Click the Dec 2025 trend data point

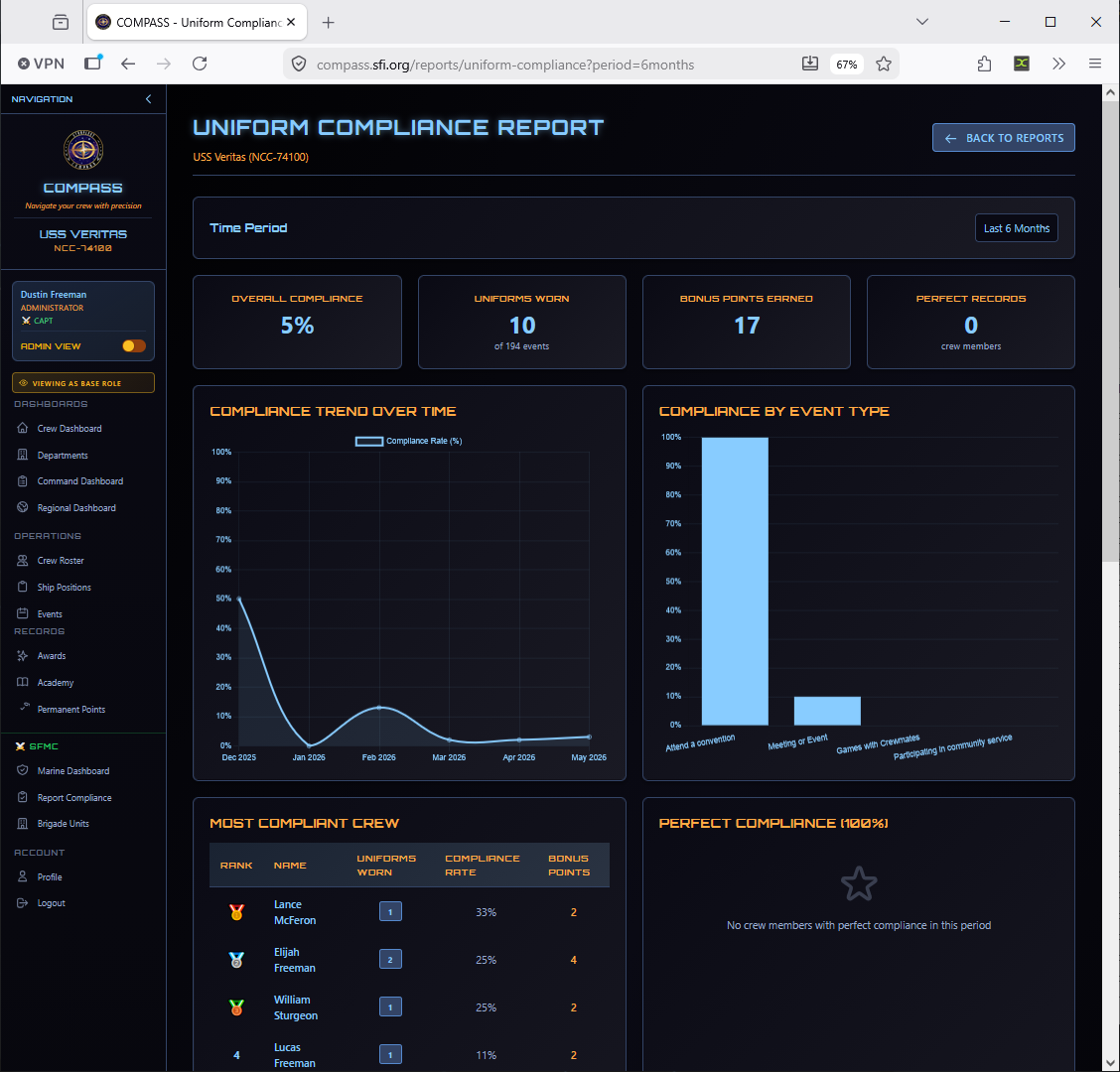coord(238,599)
